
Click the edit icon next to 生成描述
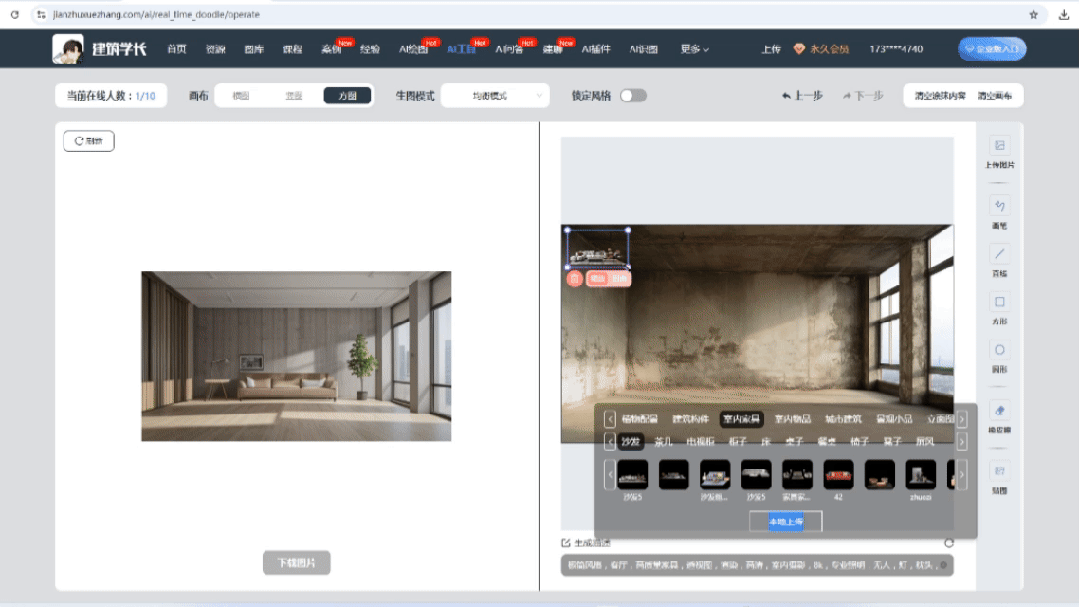566,543
